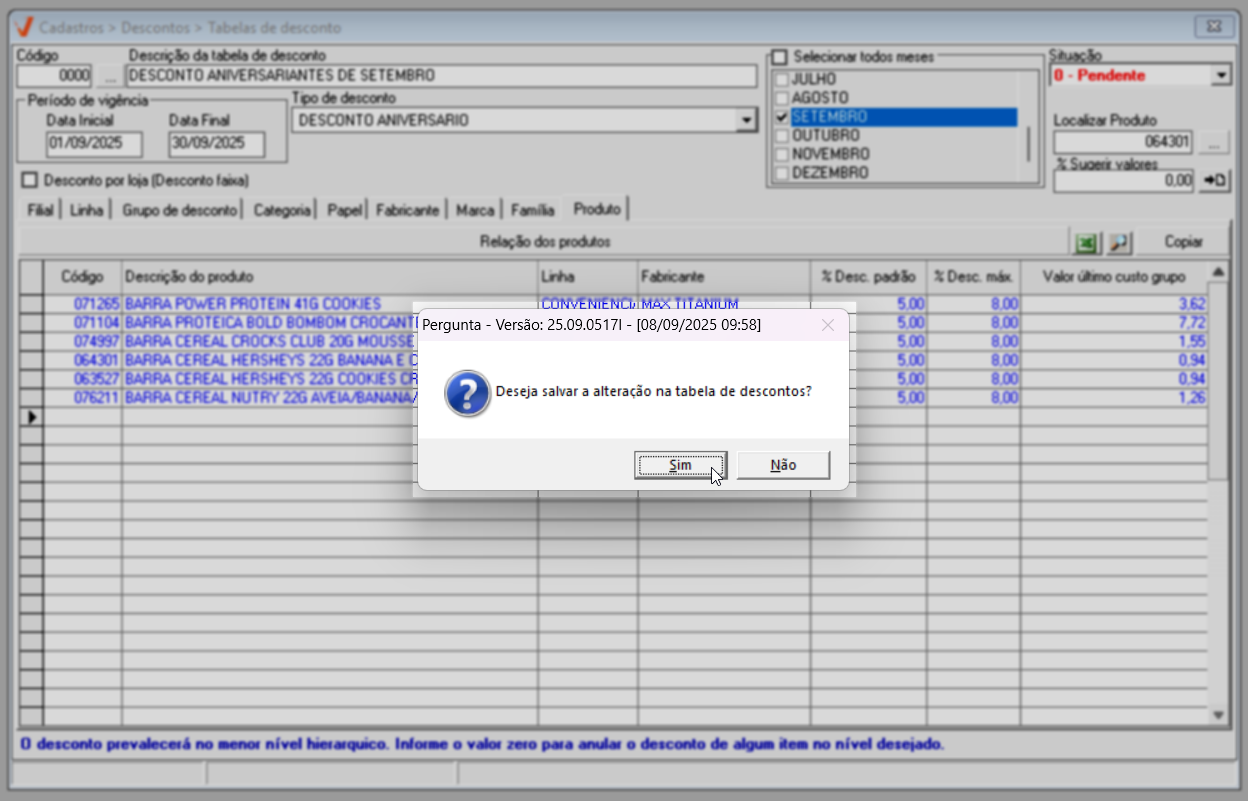The image size is (1248, 801).
Task: Open the Fabricante tab
Action: pos(407,211)
